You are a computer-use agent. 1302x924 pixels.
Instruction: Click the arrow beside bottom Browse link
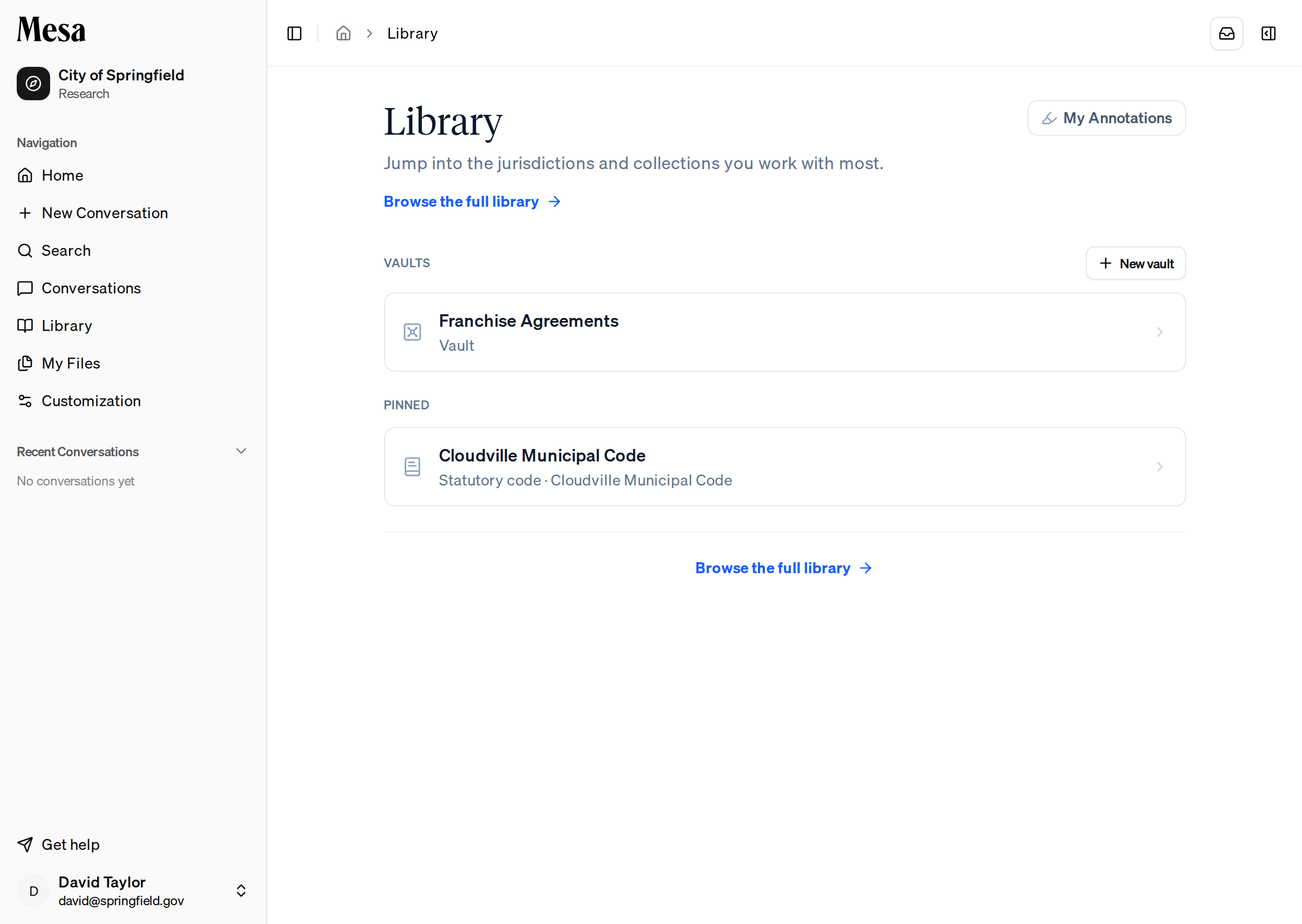[866, 568]
